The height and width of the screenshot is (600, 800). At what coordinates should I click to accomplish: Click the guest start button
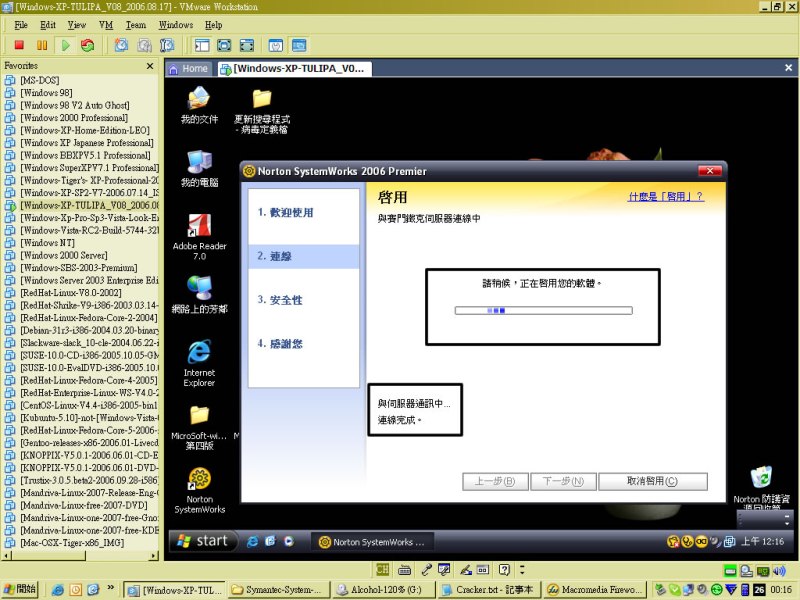[x=203, y=541]
